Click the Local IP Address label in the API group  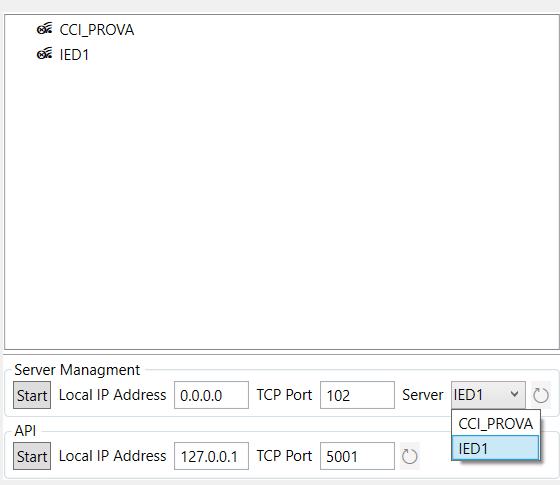click(x=112, y=456)
